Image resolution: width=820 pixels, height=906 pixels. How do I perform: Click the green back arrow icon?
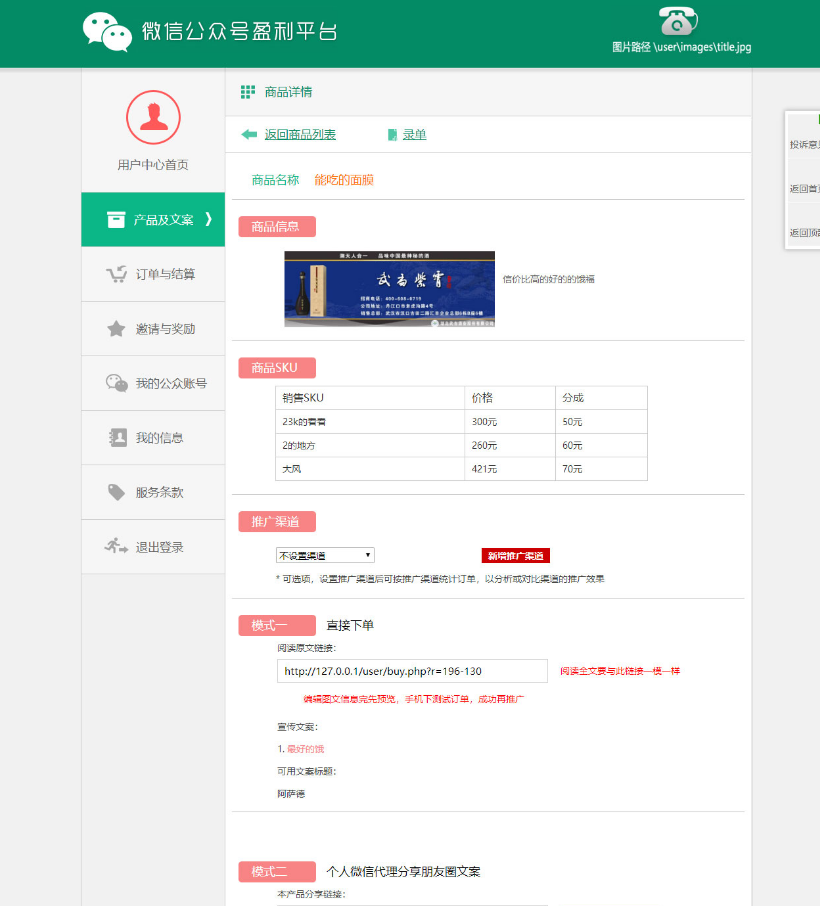point(249,135)
